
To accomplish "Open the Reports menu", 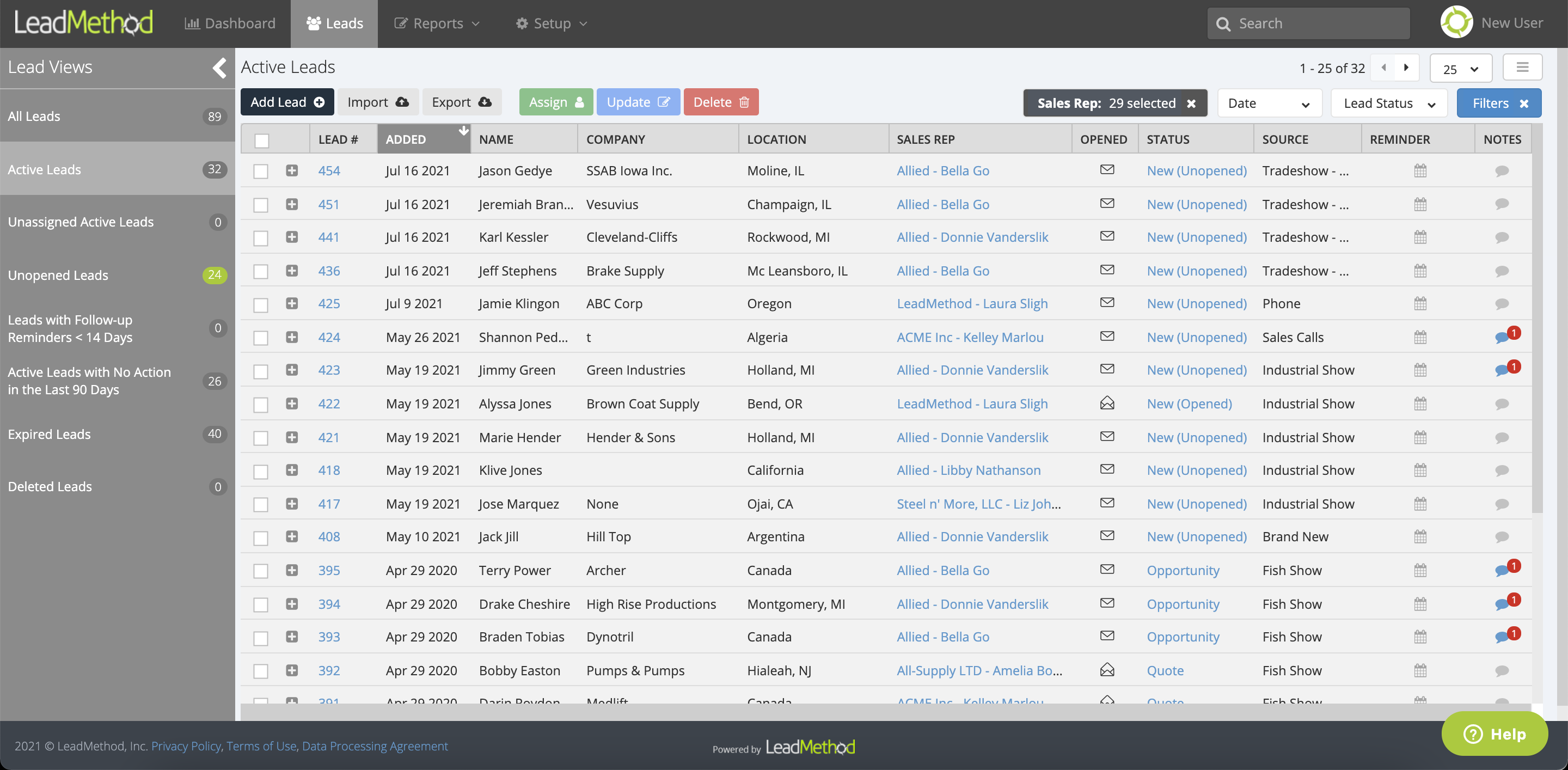I will 437,23.
